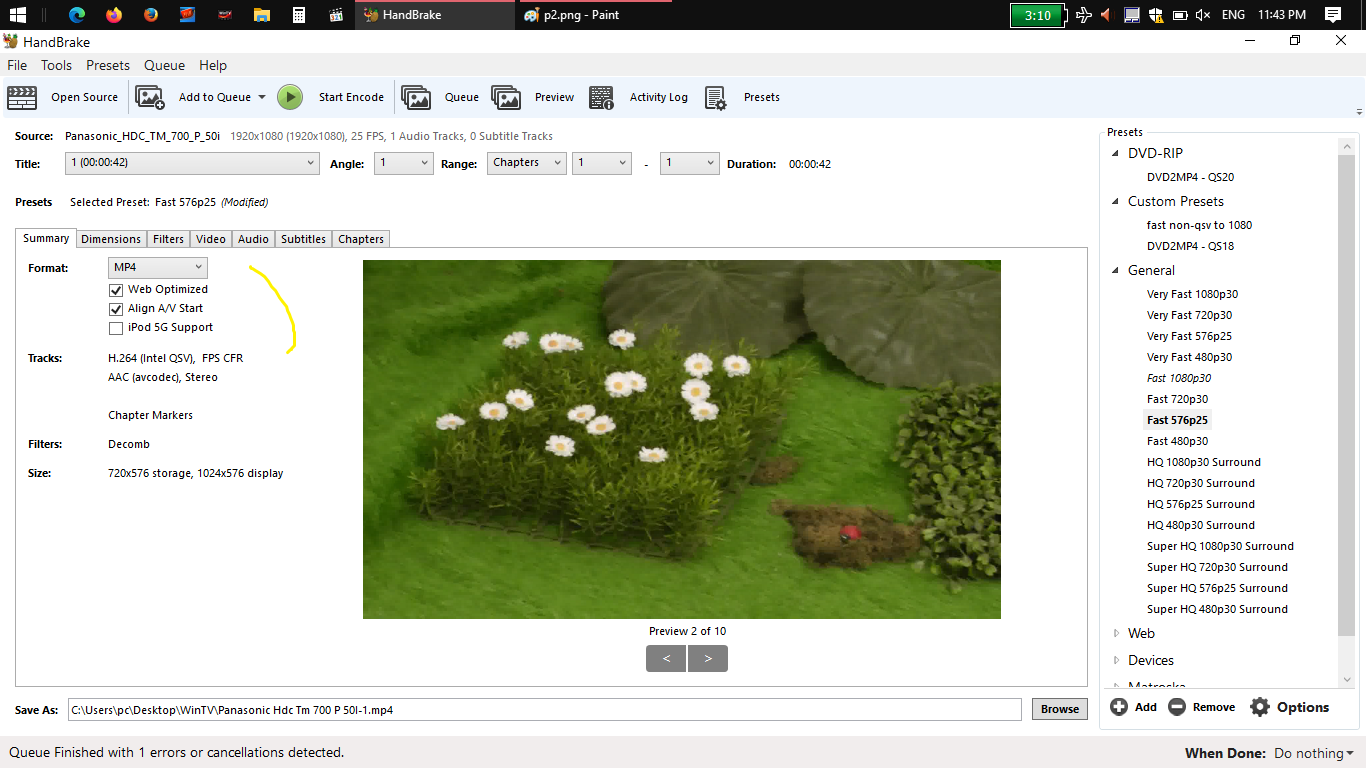
Task: Click the Options gear icon
Action: click(x=1260, y=707)
